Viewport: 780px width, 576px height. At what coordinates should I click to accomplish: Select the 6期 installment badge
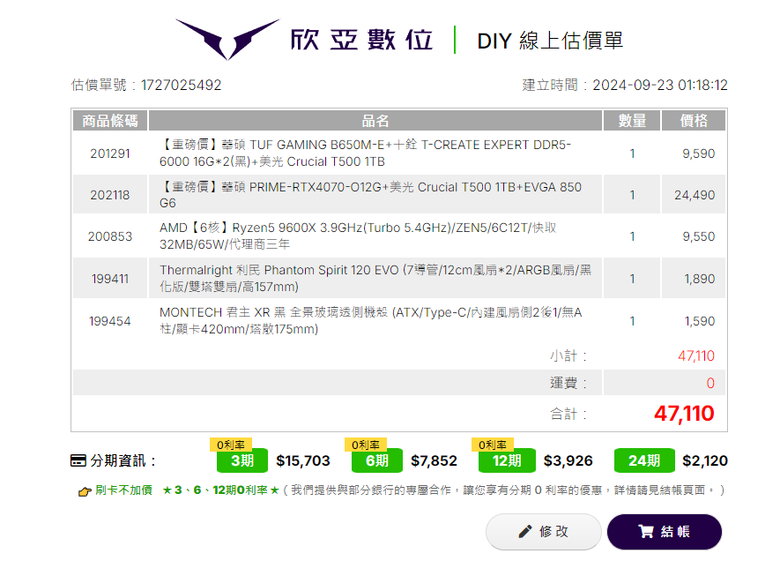click(377, 461)
